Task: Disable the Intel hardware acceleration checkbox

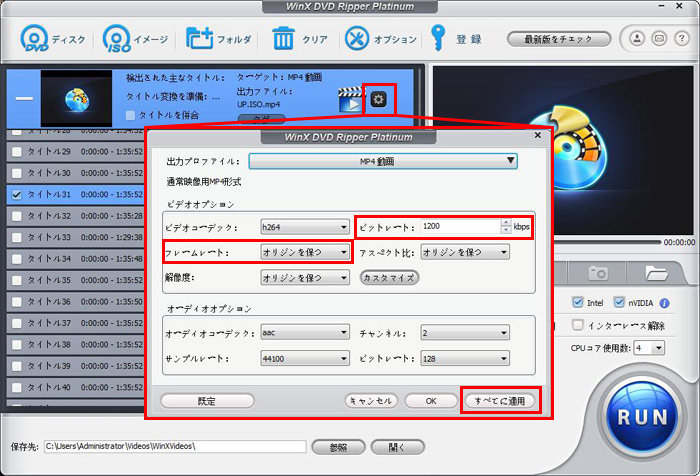Action: click(x=578, y=302)
